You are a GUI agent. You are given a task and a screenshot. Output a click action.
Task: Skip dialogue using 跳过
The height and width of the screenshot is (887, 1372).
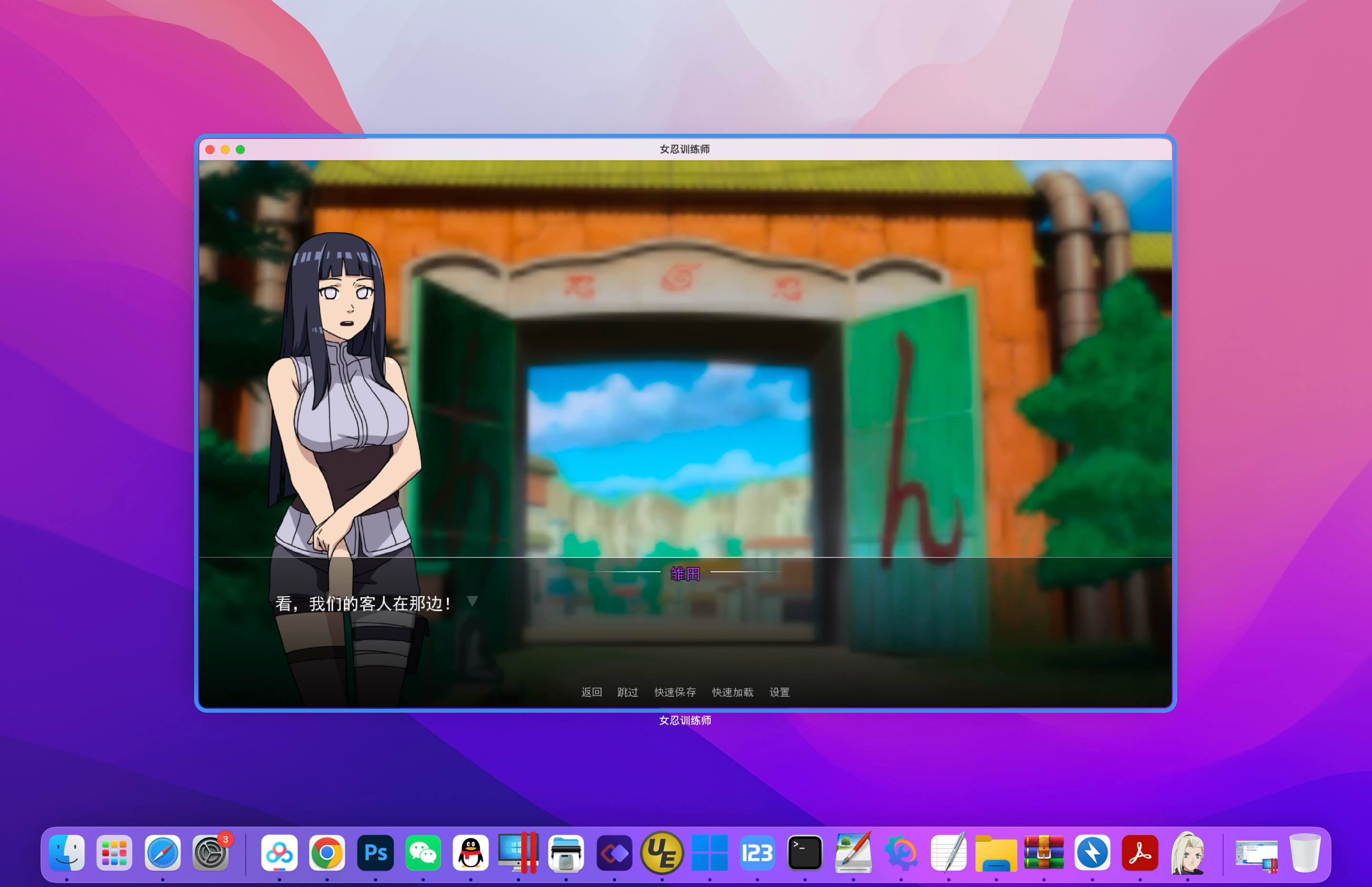[627, 692]
